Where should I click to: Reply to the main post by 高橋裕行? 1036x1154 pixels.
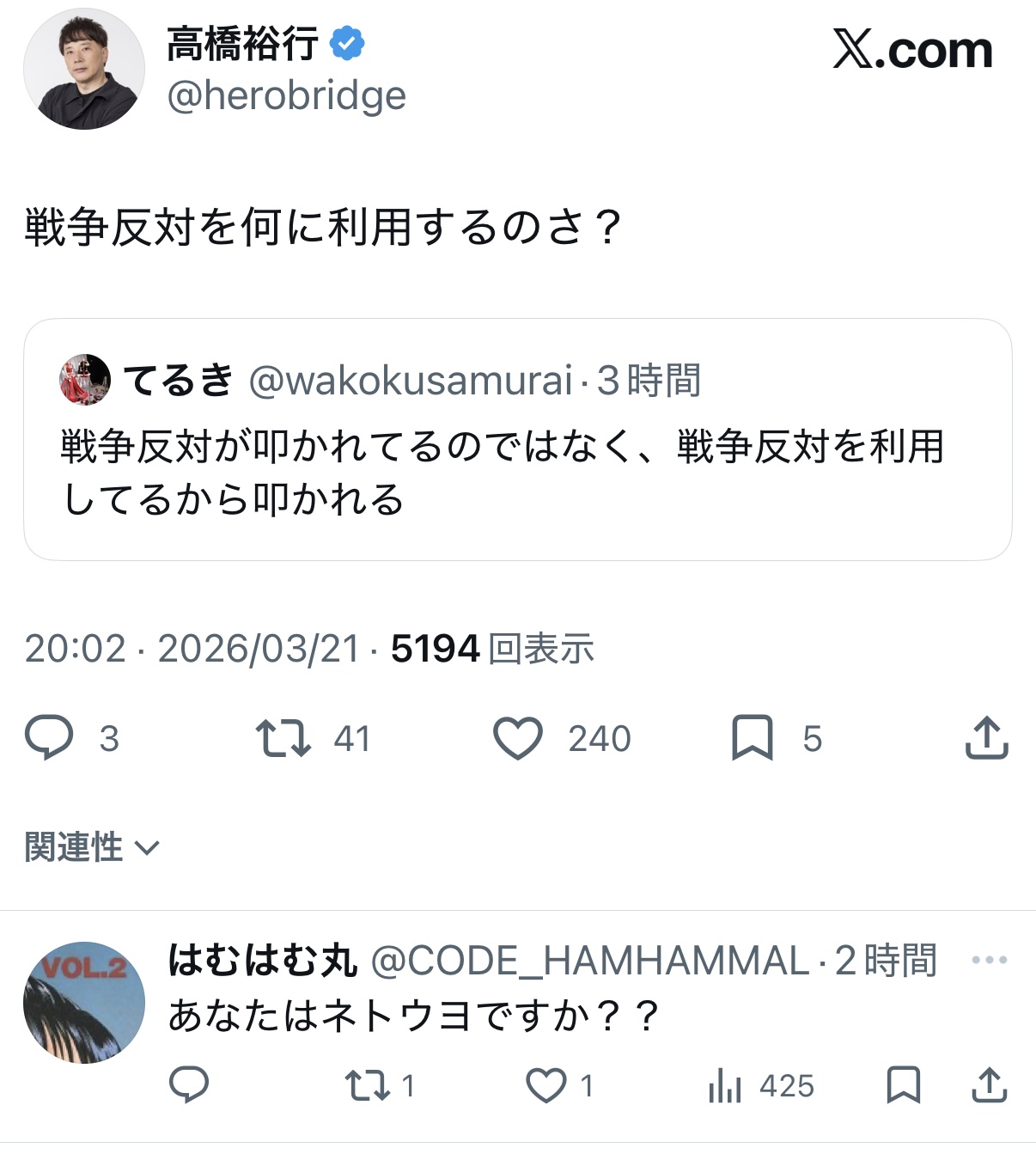click(50, 738)
